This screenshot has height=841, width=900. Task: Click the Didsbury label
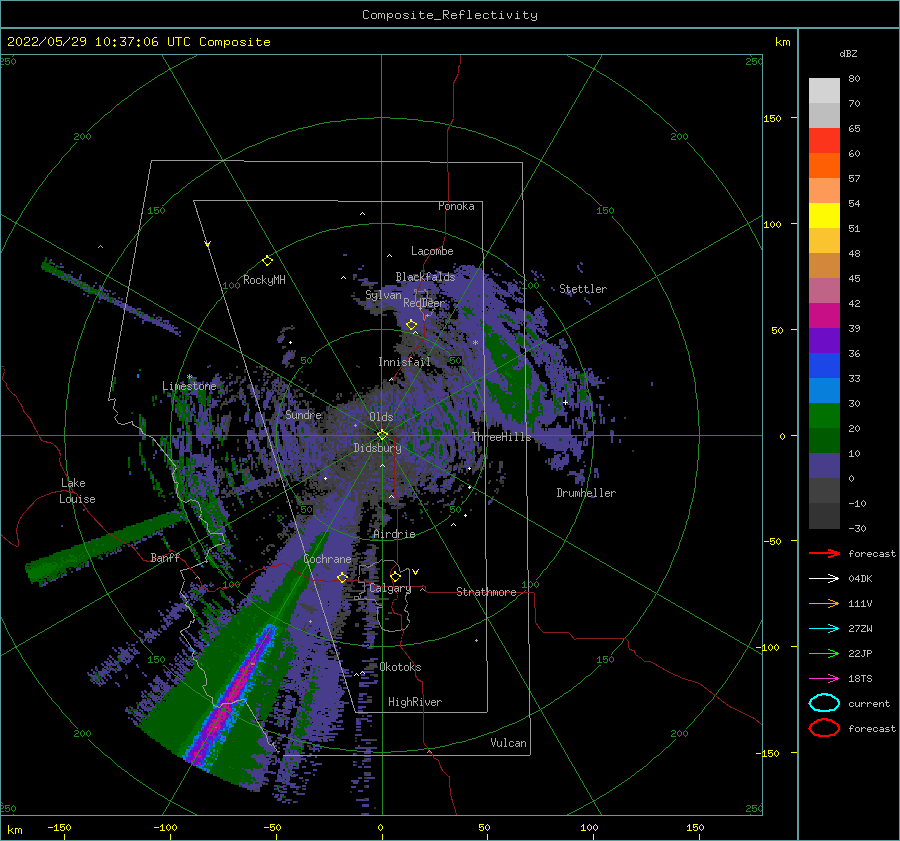[377, 448]
